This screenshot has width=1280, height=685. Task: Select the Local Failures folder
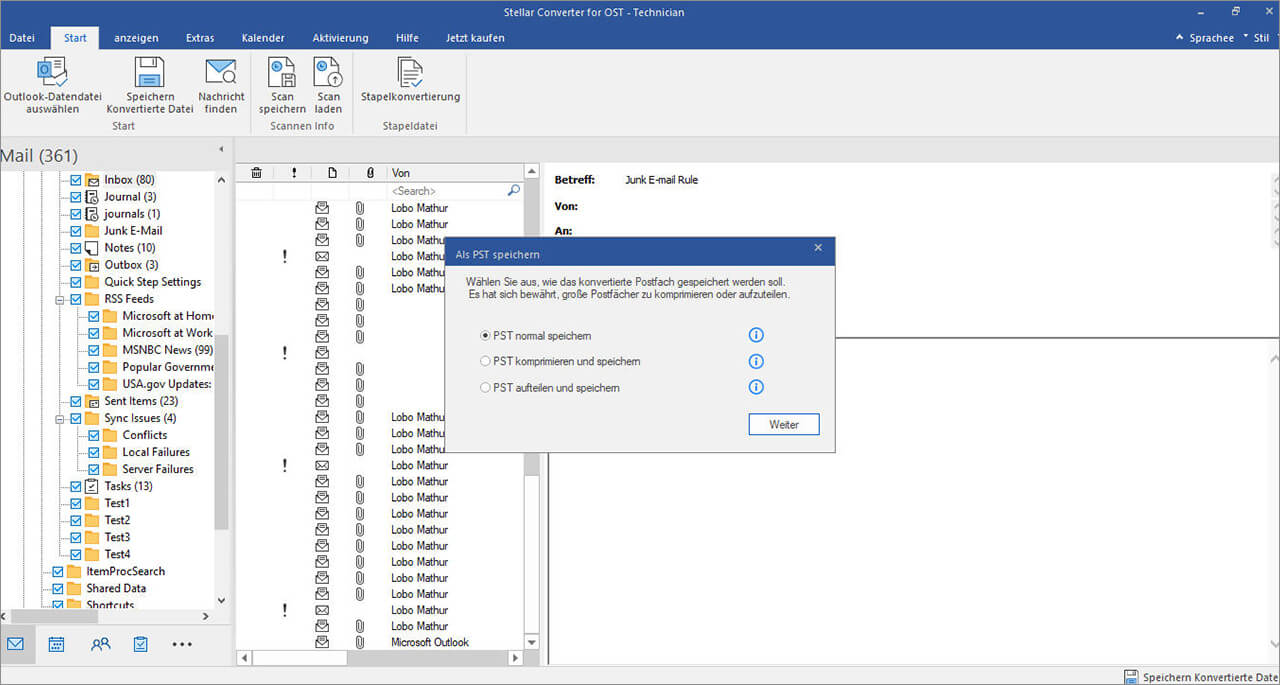click(156, 452)
